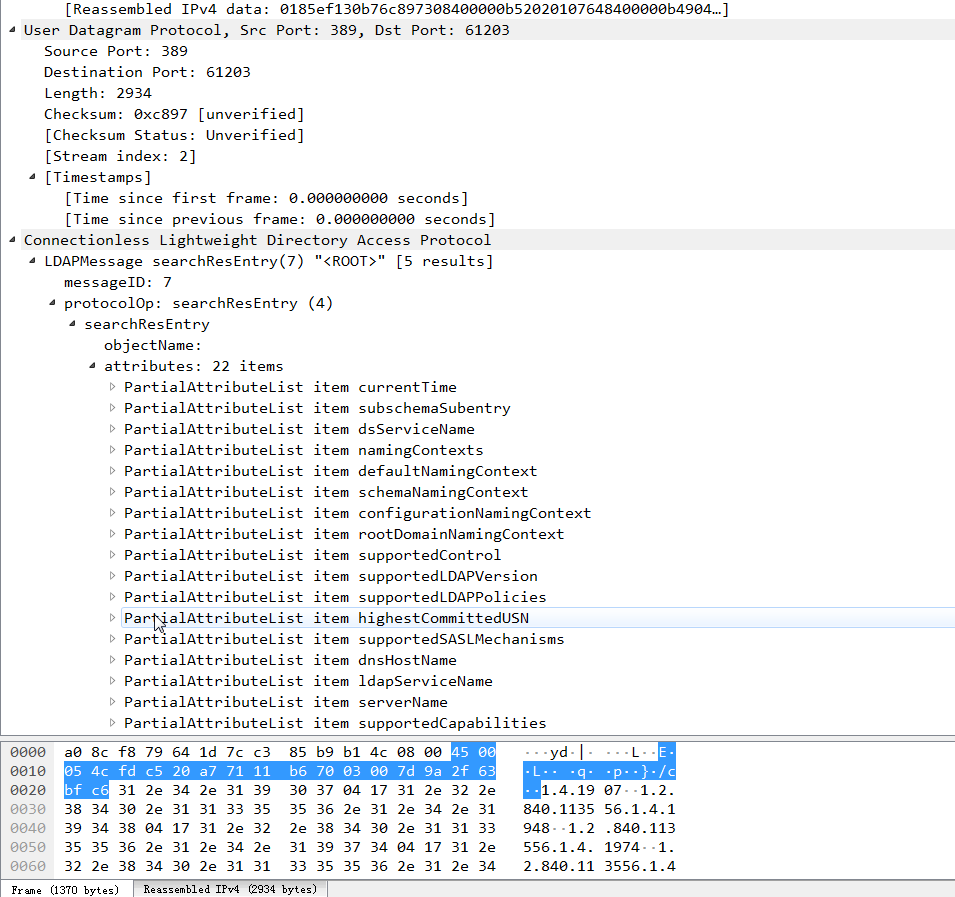The height and width of the screenshot is (897, 955).
Task: Switch to the Frame (1370 bytes) tab
Action: [64, 886]
